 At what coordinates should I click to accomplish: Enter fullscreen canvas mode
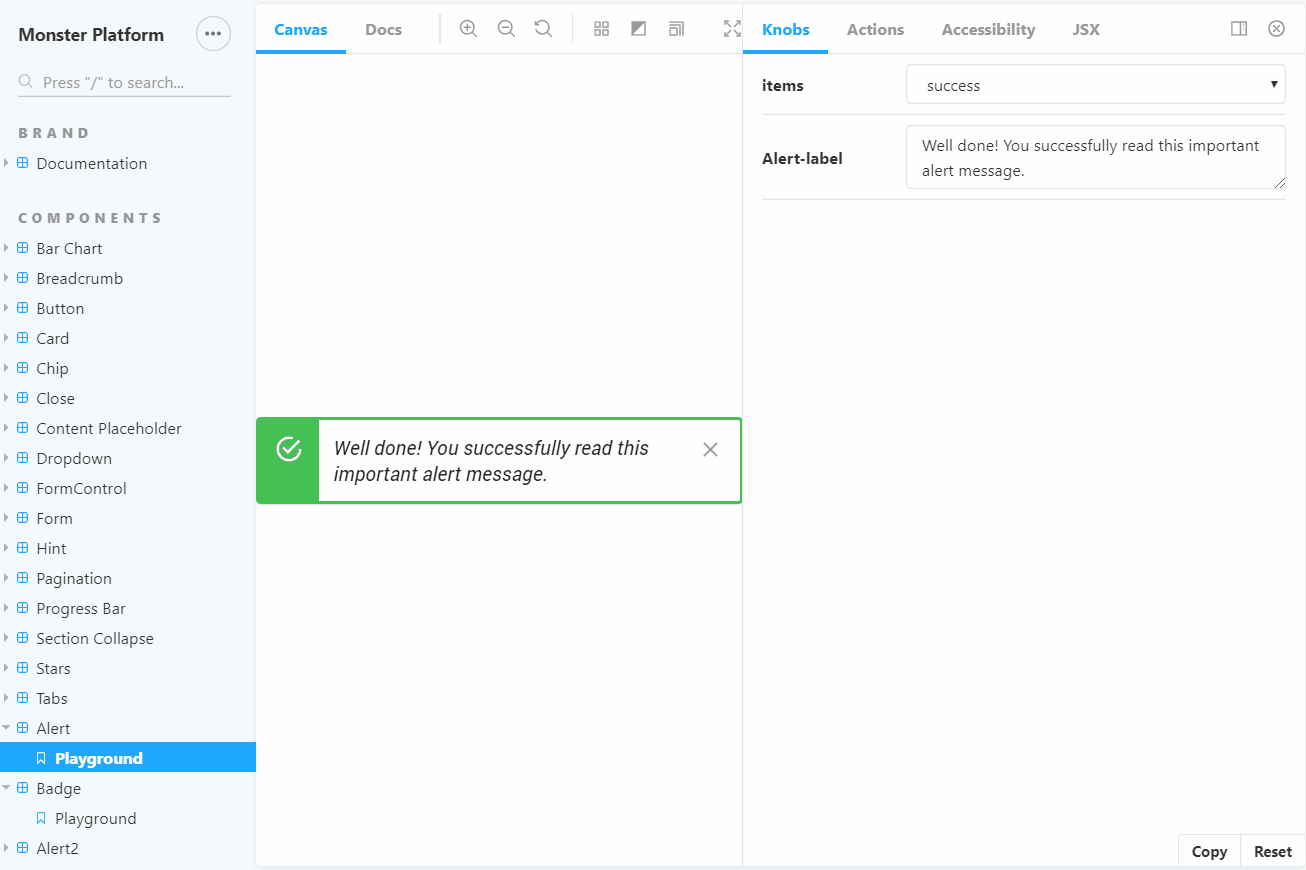(730, 29)
